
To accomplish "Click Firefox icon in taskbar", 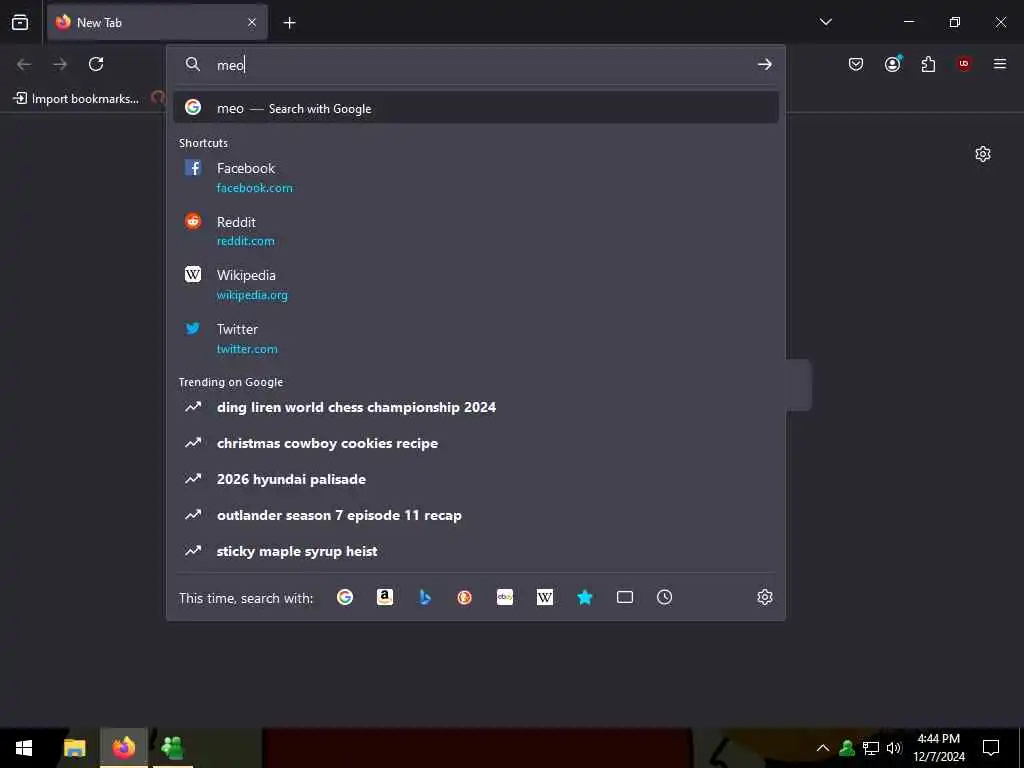I will point(124,748).
